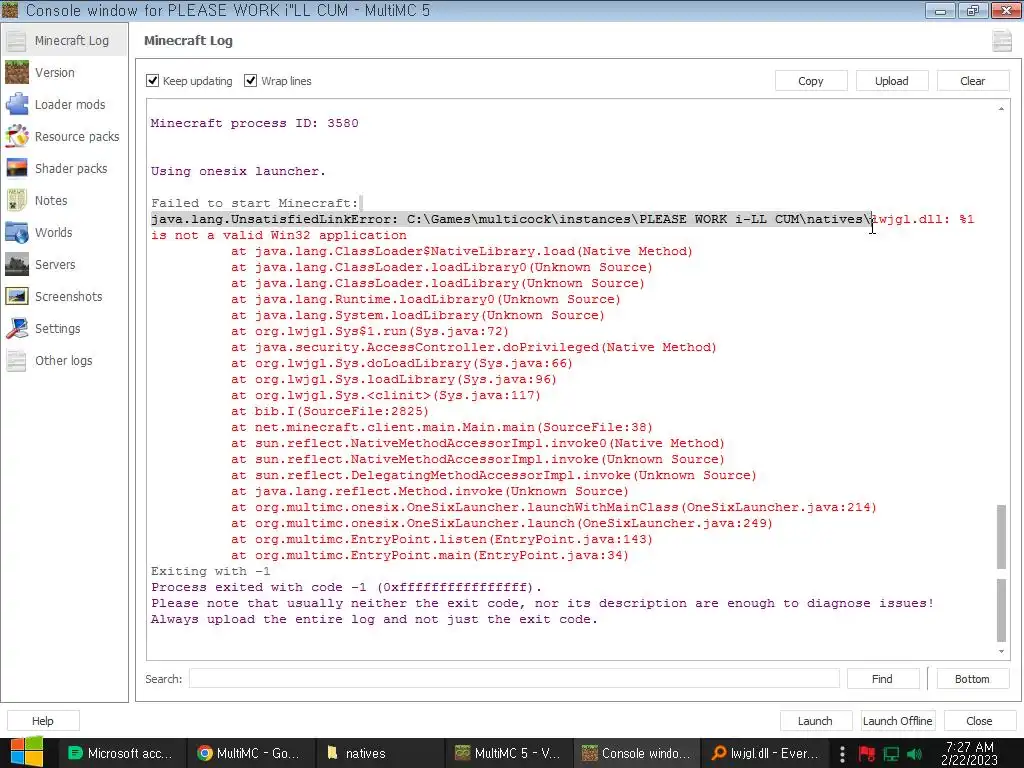Click the taskbar clock 7:27 AM
The image size is (1024, 768).
click(x=970, y=753)
